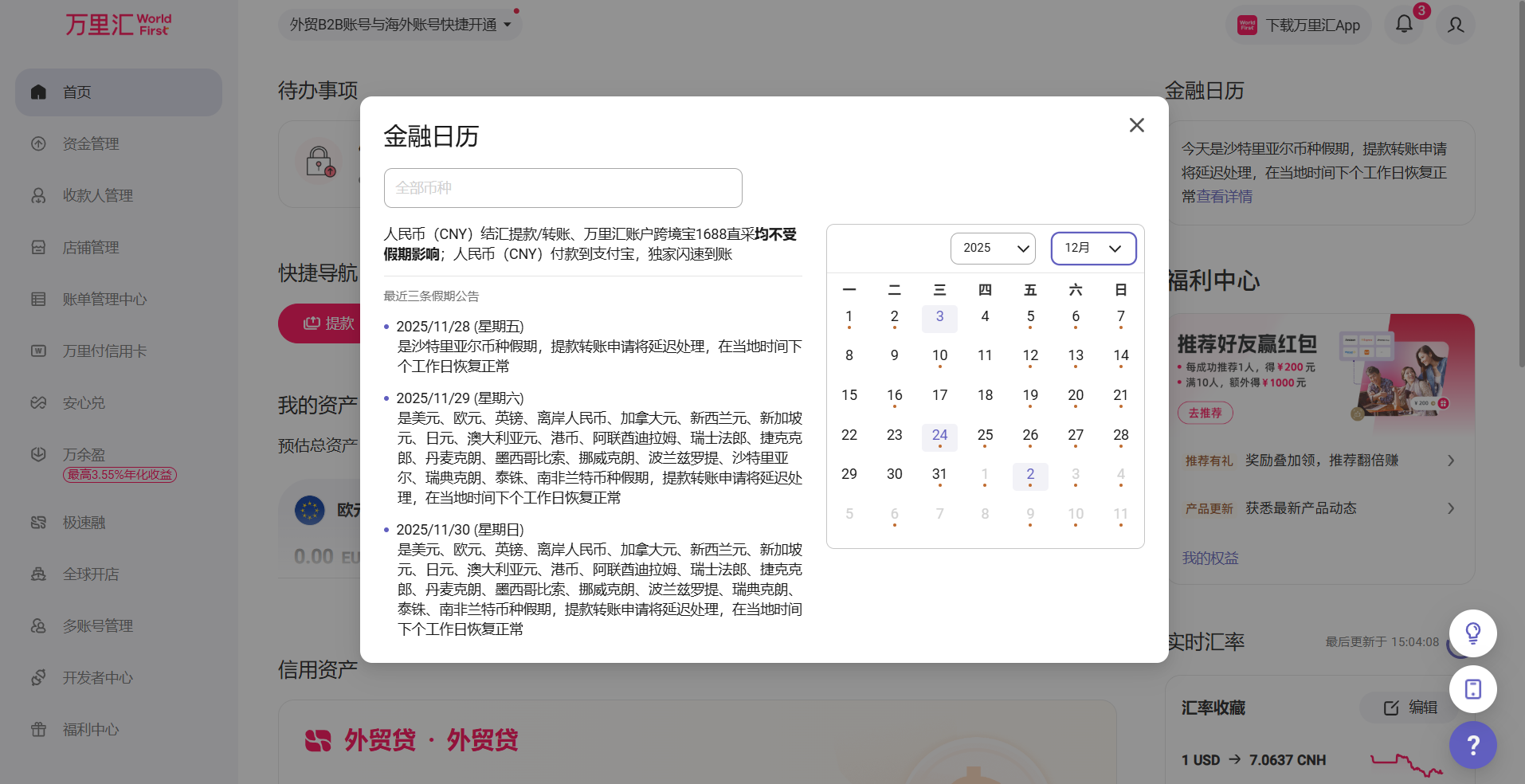Expand the 12月 month dropdown
Image resolution: width=1525 pixels, height=784 pixels.
point(1093,249)
